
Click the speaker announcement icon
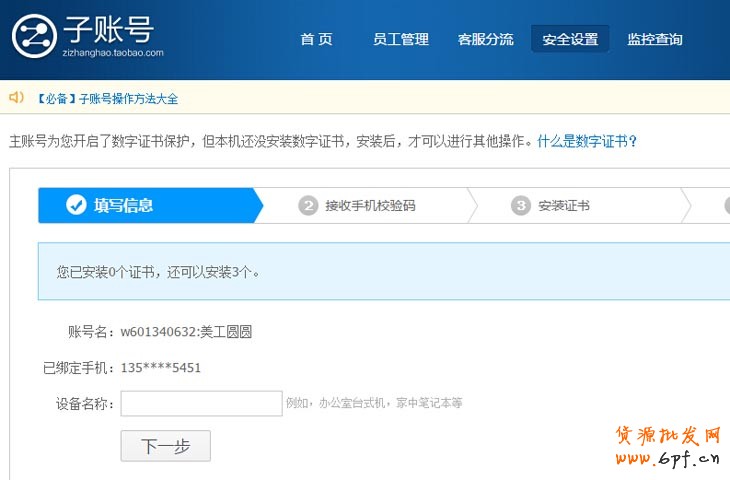click(x=16, y=97)
